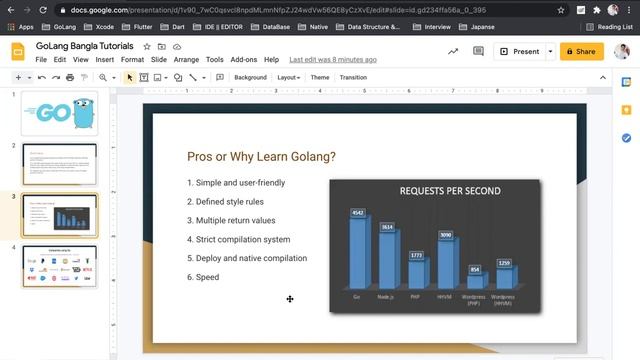Open the Calendar side panel icon
This screenshot has height=360, width=640.
point(626,82)
